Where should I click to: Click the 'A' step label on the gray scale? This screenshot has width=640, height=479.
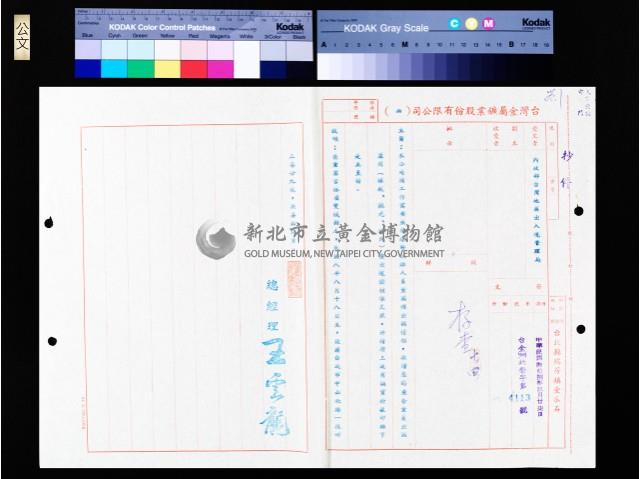[x=324, y=44]
